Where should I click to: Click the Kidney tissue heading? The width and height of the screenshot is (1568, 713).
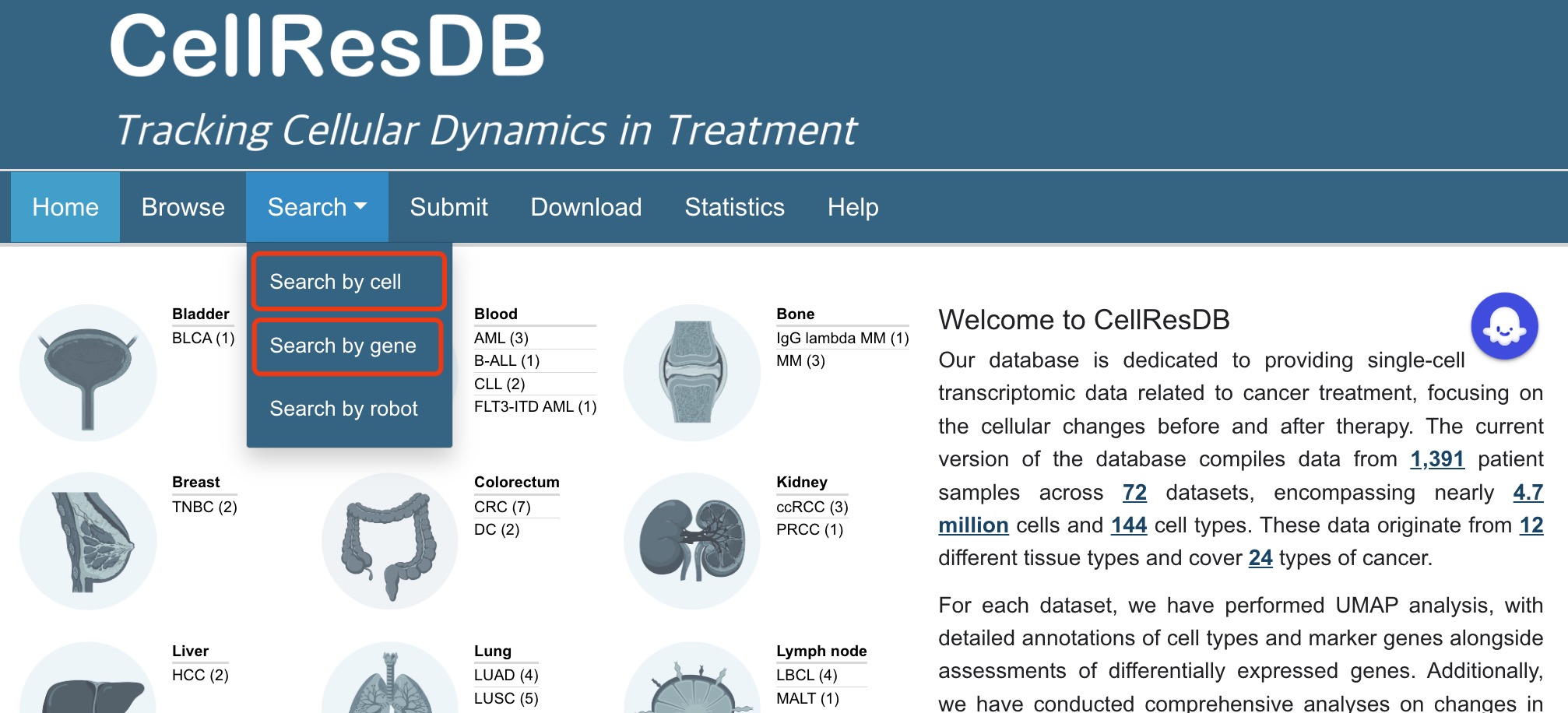(x=802, y=482)
